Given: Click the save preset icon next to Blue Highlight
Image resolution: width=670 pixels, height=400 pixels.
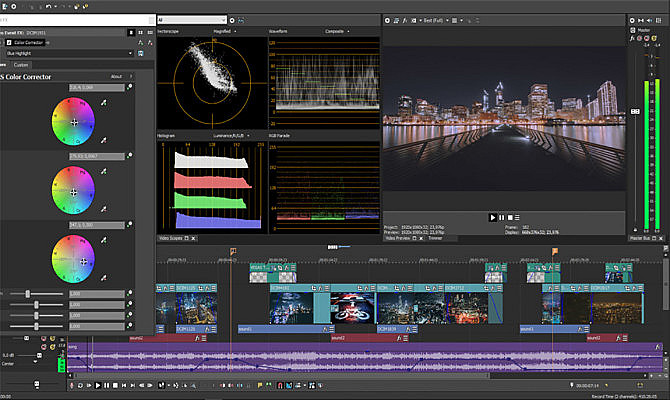Looking at the screenshot, I should pyautogui.click(x=142, y=54).
